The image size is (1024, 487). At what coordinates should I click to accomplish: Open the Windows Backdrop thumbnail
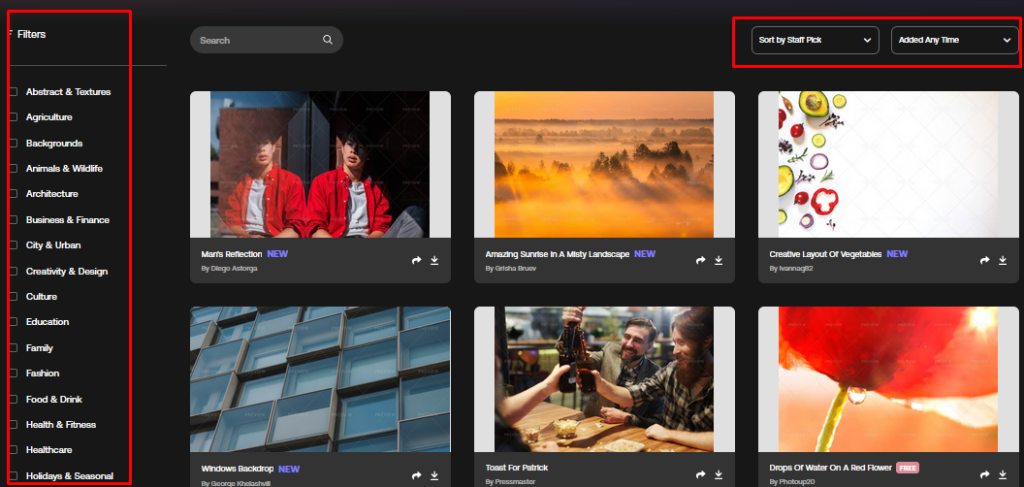320,379
